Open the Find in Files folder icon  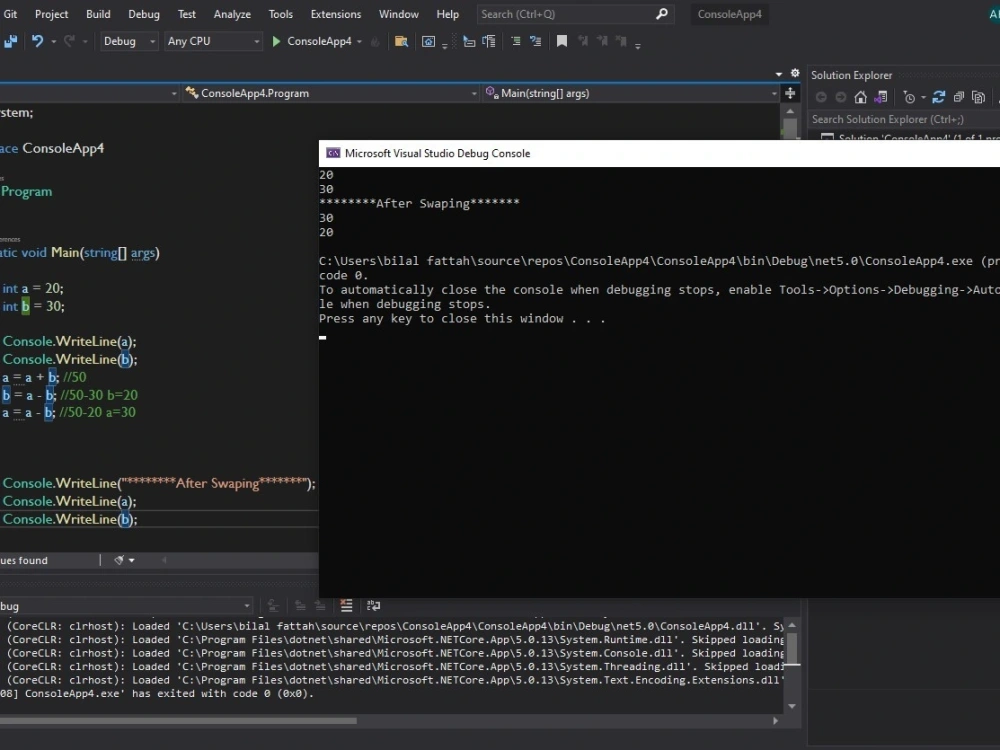click(x=401, y=41)
